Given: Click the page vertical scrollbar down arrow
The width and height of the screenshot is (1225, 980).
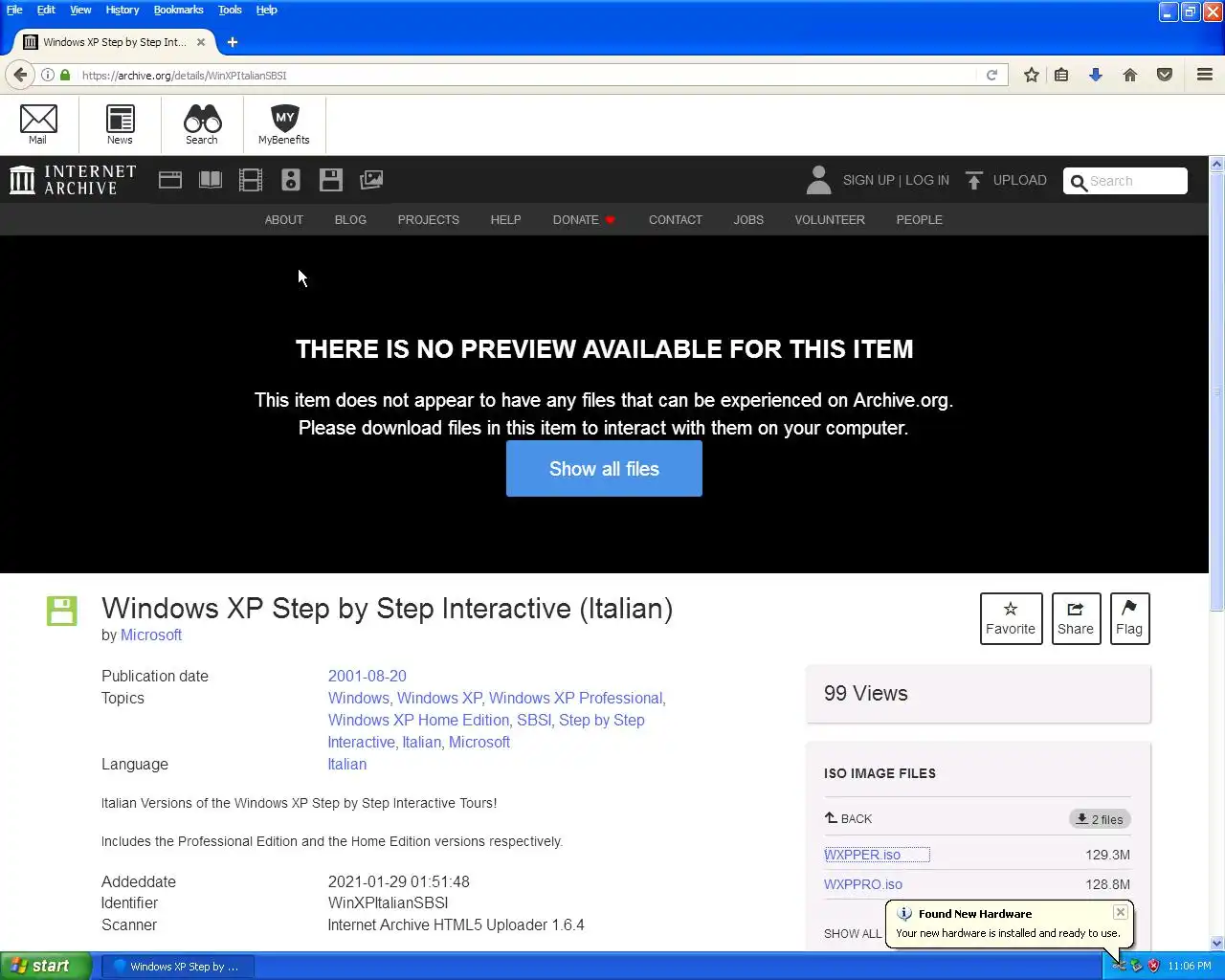Looking at the screenshot, I should pos(1217,943).
